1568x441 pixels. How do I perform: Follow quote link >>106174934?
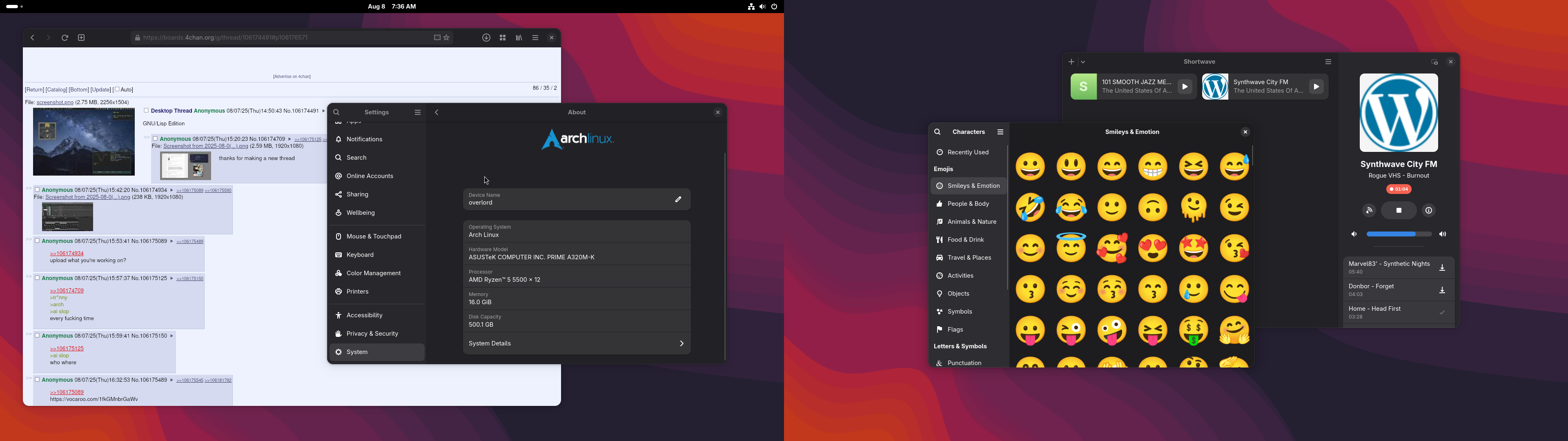tap(67, 254)
